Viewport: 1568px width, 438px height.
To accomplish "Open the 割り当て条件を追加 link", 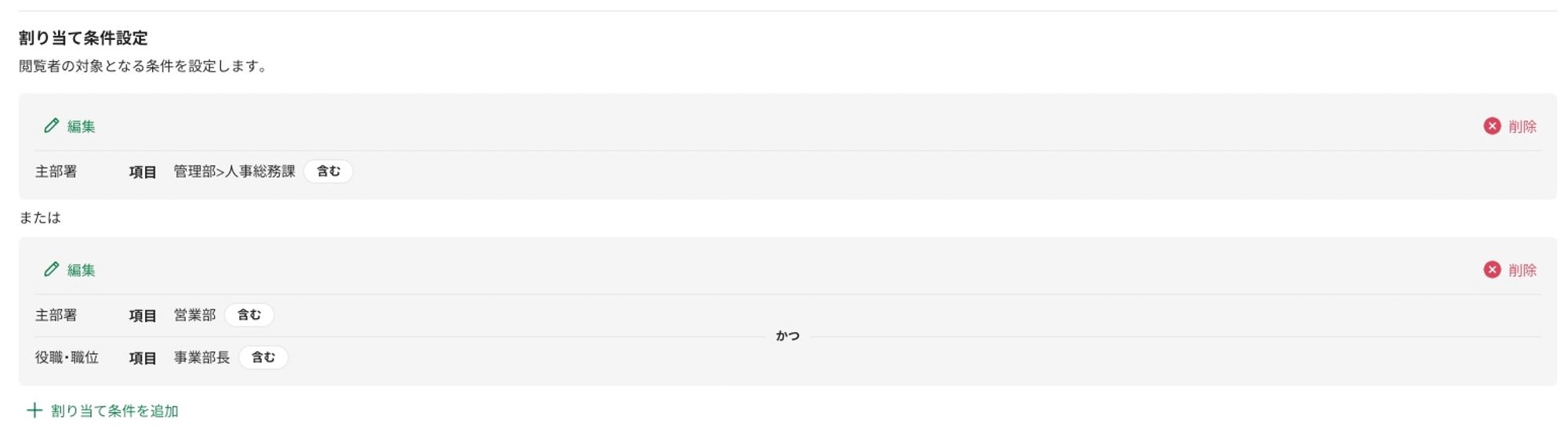I will coord(114,411).
